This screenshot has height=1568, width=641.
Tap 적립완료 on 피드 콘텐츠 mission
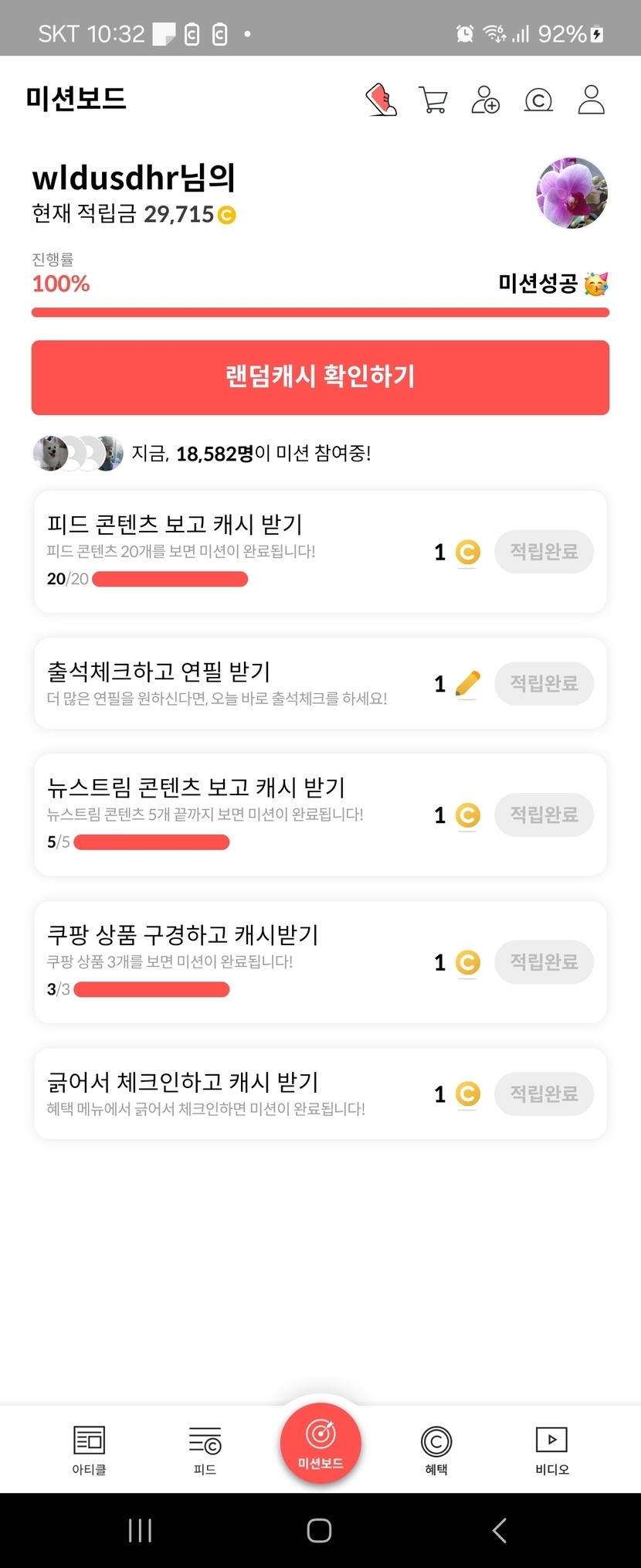(544, 552)
